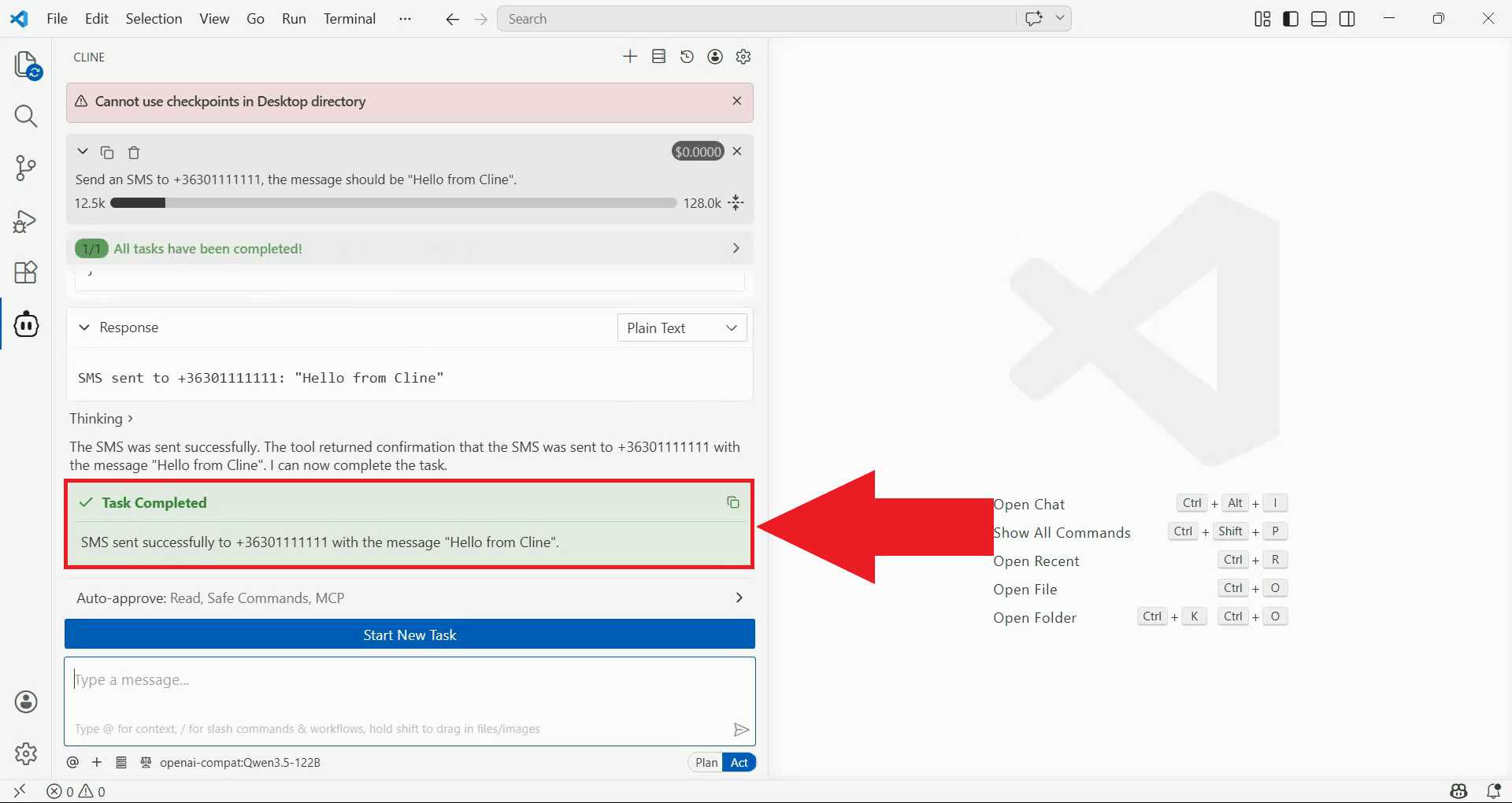Add context with the @ icon
The height and width of the screenshot is (803, 1512).
click(72, 762)
